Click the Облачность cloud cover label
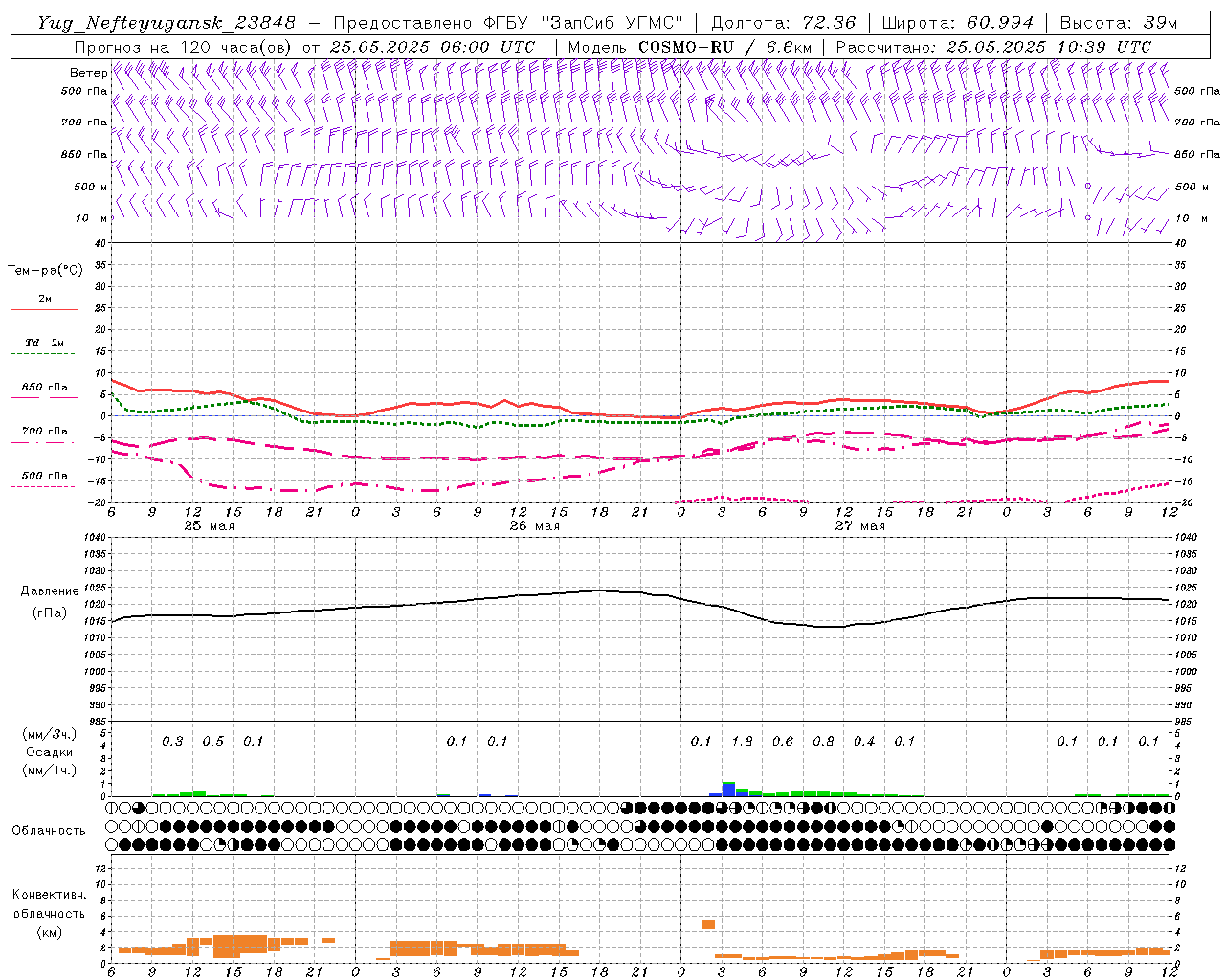Image resolution: width=1225 pixels, height=980 pixels. pos(49,831)
